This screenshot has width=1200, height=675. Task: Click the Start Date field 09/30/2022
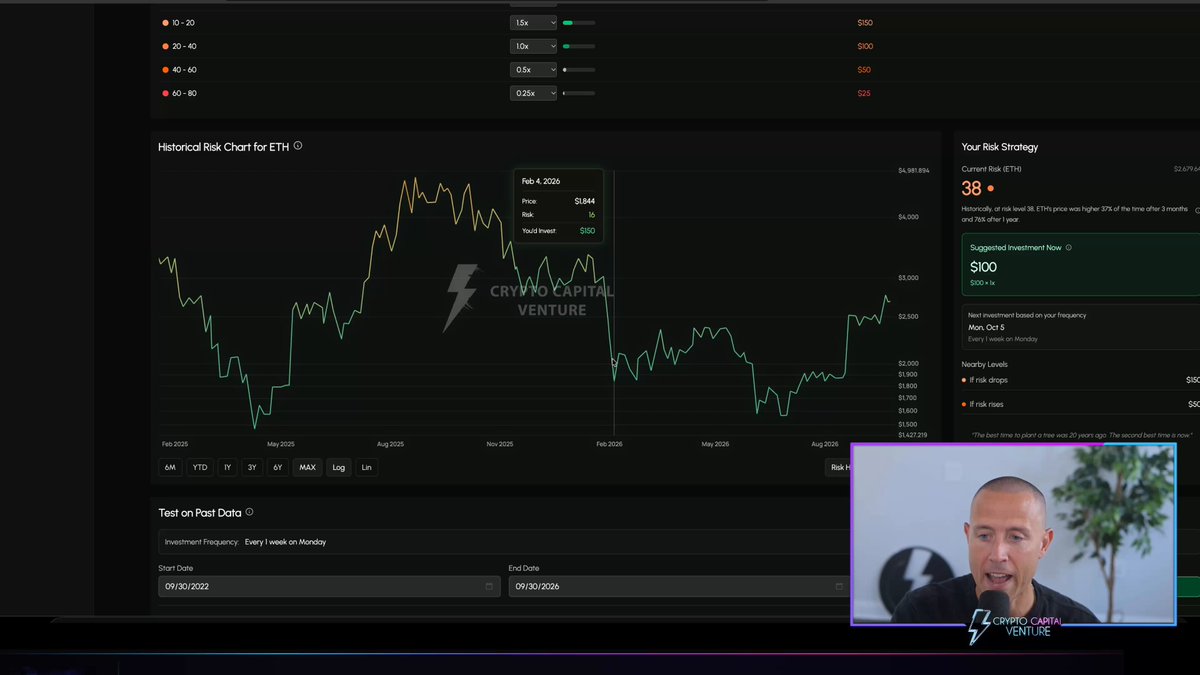[x=329, y=586]
